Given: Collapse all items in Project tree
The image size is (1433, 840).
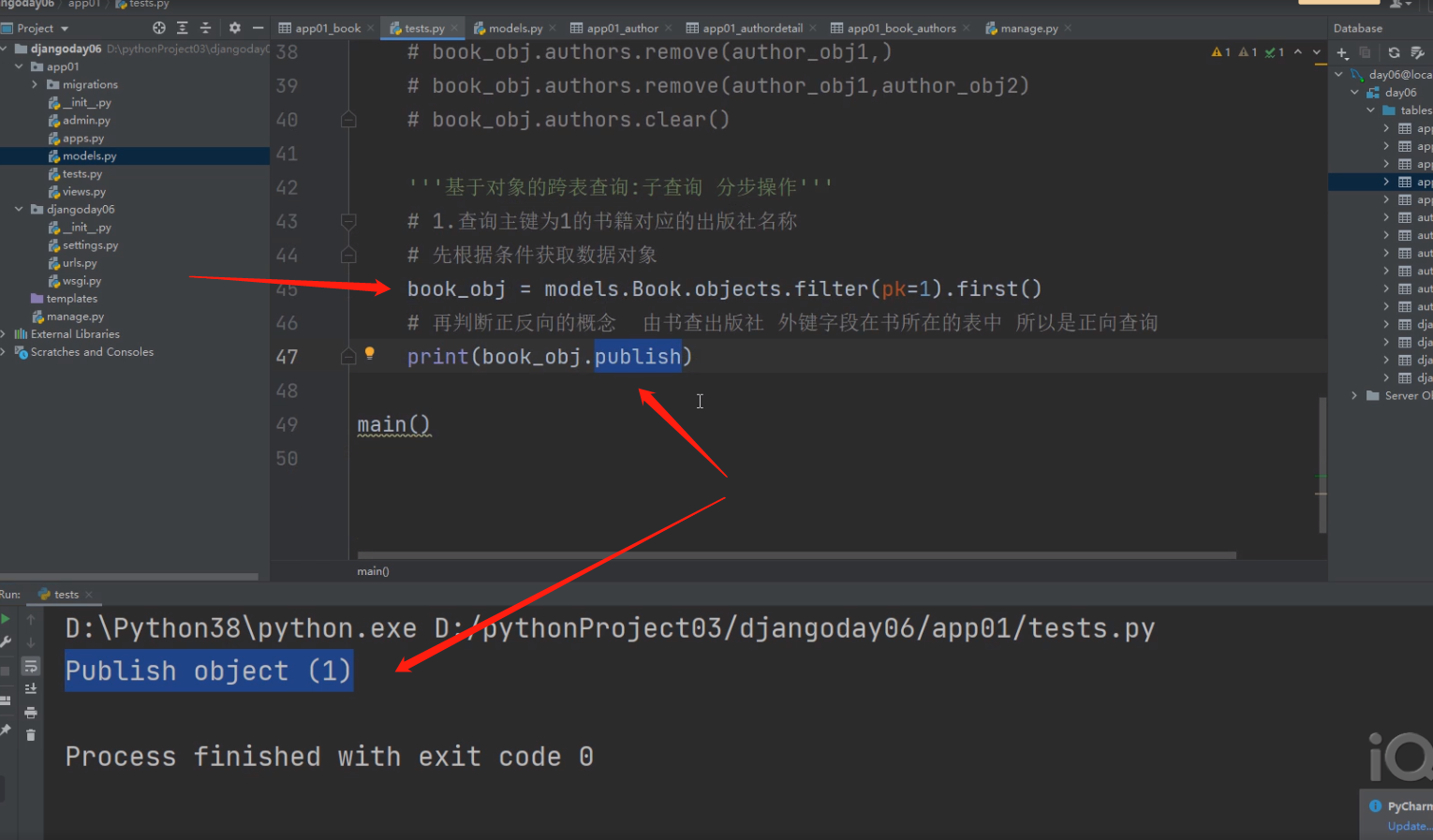Looking at the screenshot, I should click(206, 28).
